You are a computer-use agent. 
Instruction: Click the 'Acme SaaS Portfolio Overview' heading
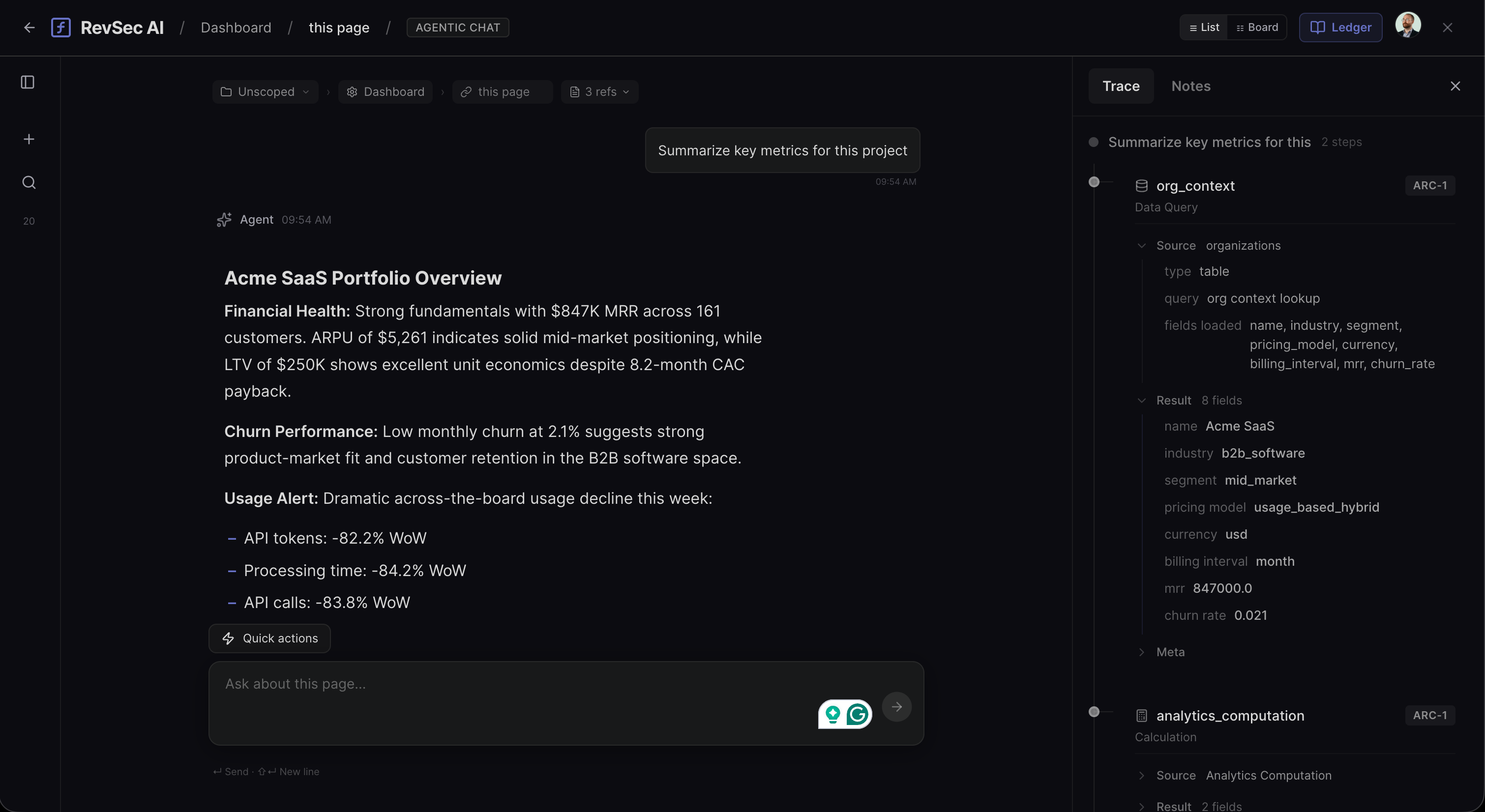point(362,278)
